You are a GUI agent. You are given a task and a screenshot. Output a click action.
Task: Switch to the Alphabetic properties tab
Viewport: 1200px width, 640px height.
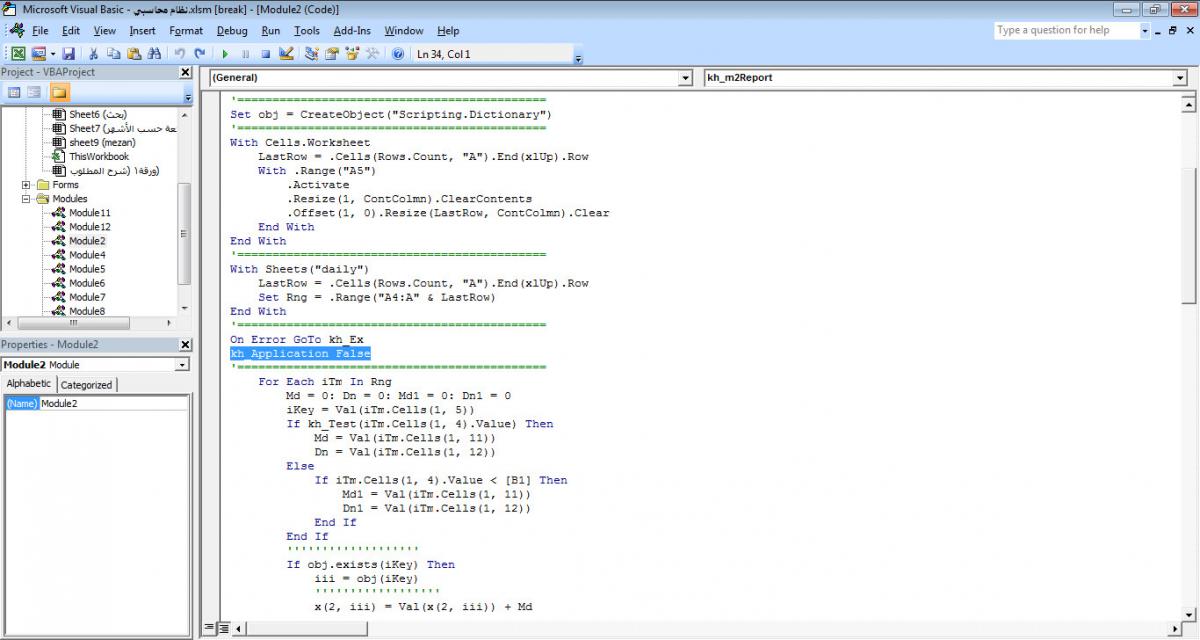pyautogui.click(x=28, y=384)
